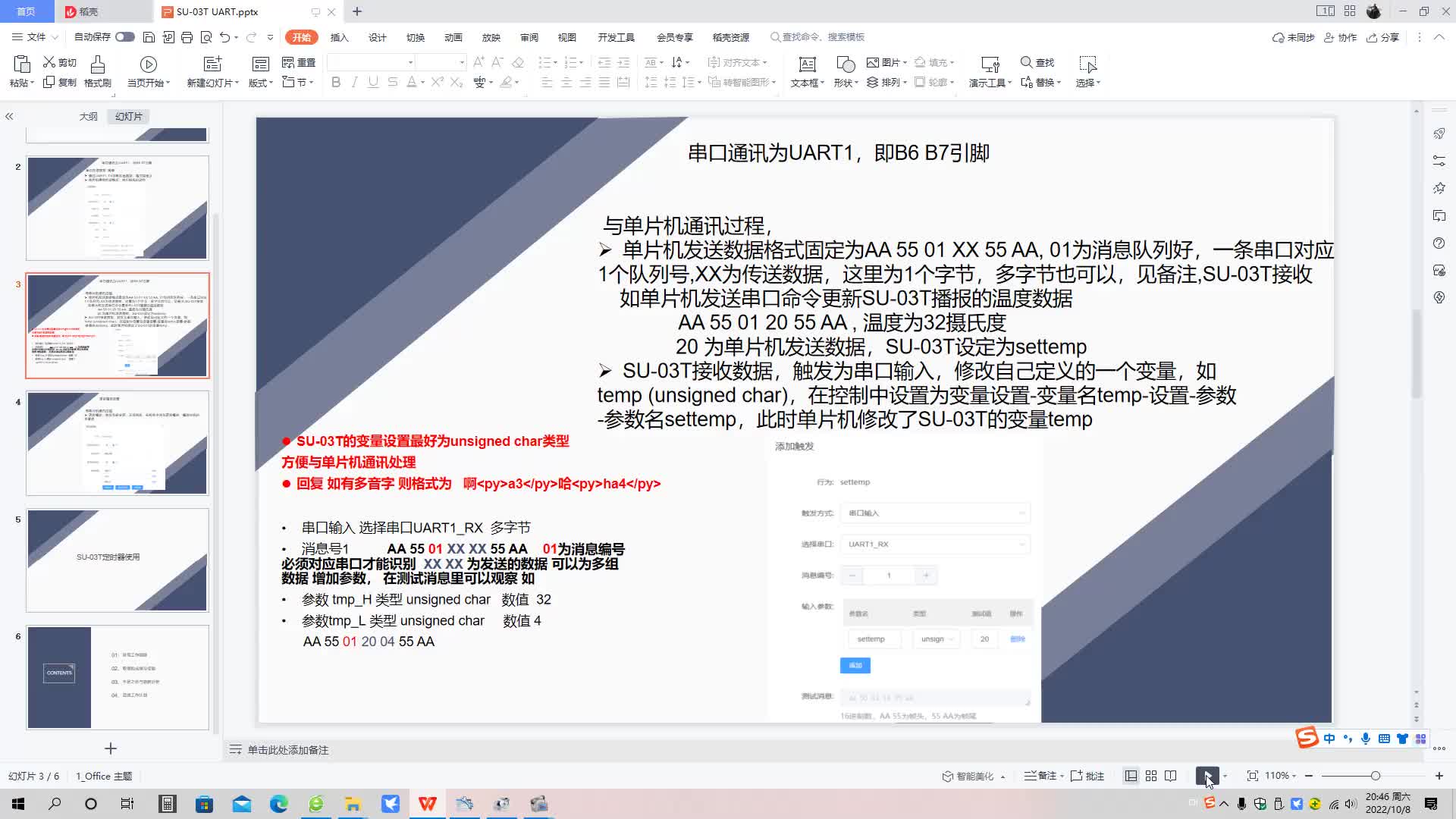Click the 形状 shapes icon
Viewport: 1456px width, 819px height.
[846, 64]
